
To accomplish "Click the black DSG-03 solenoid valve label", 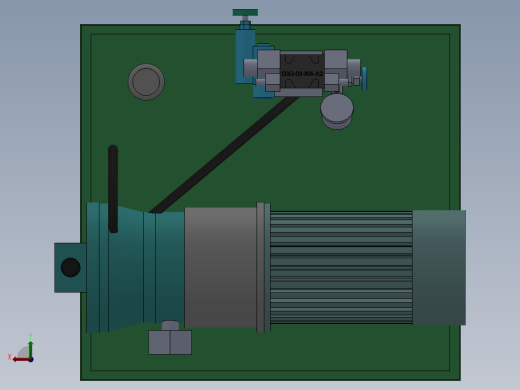I will tap(302, 74).
